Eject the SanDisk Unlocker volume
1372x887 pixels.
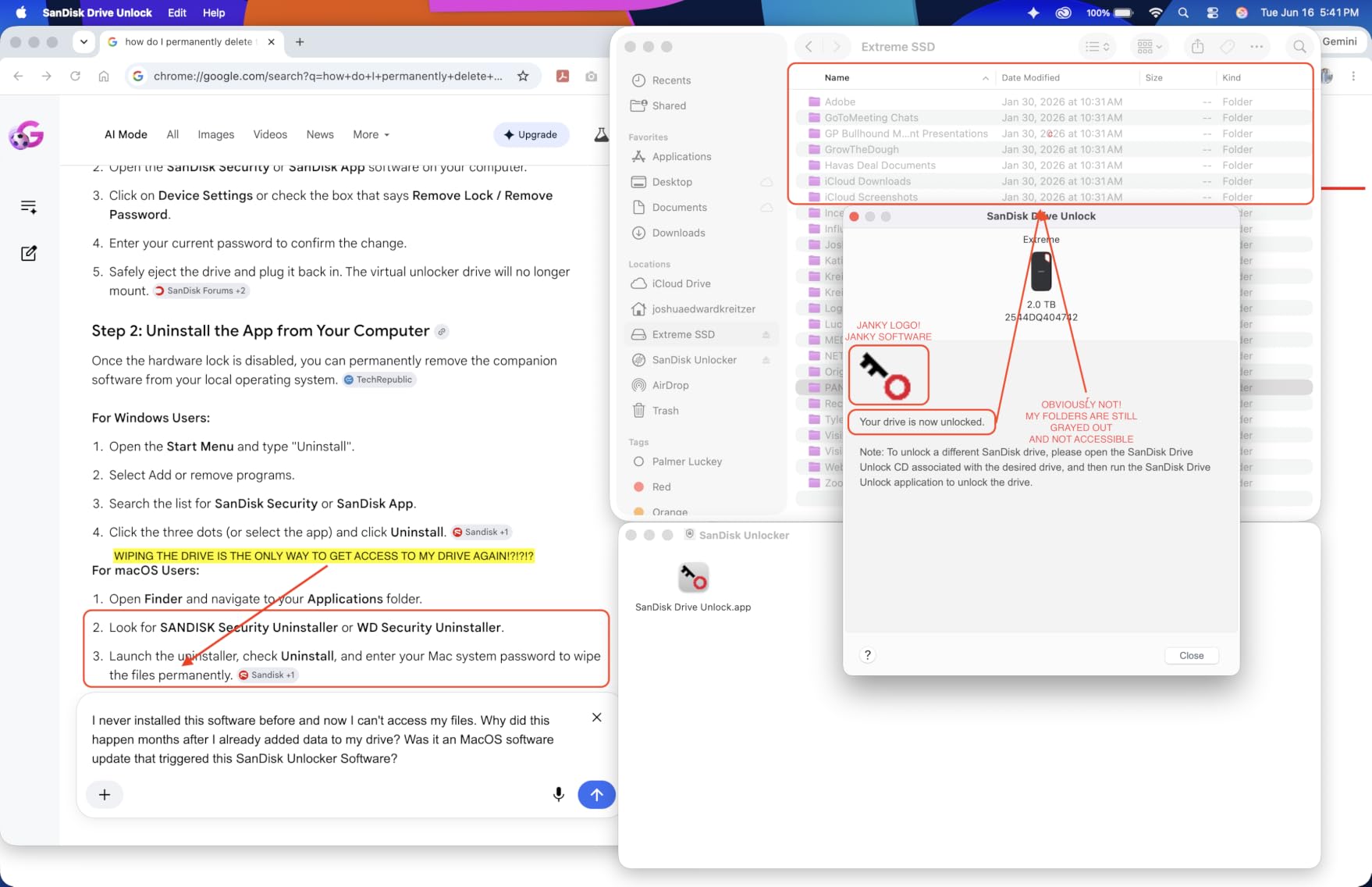(x=766, y=360)
